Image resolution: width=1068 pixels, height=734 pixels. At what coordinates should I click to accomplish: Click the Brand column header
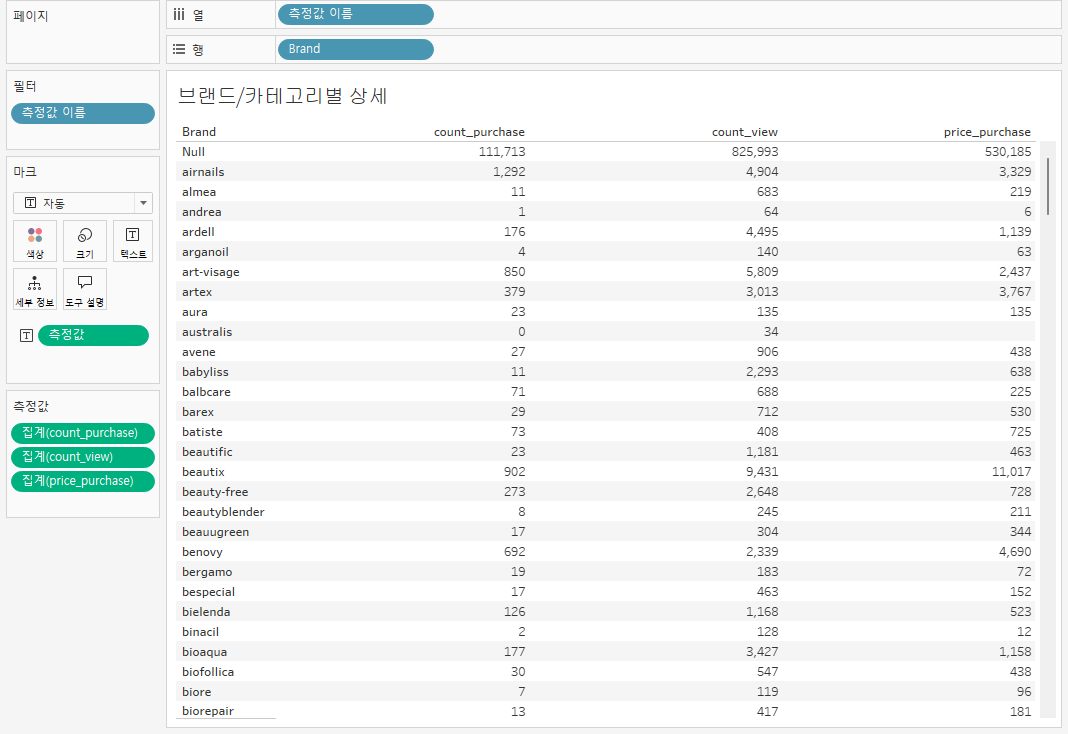(x=199, y=132)
